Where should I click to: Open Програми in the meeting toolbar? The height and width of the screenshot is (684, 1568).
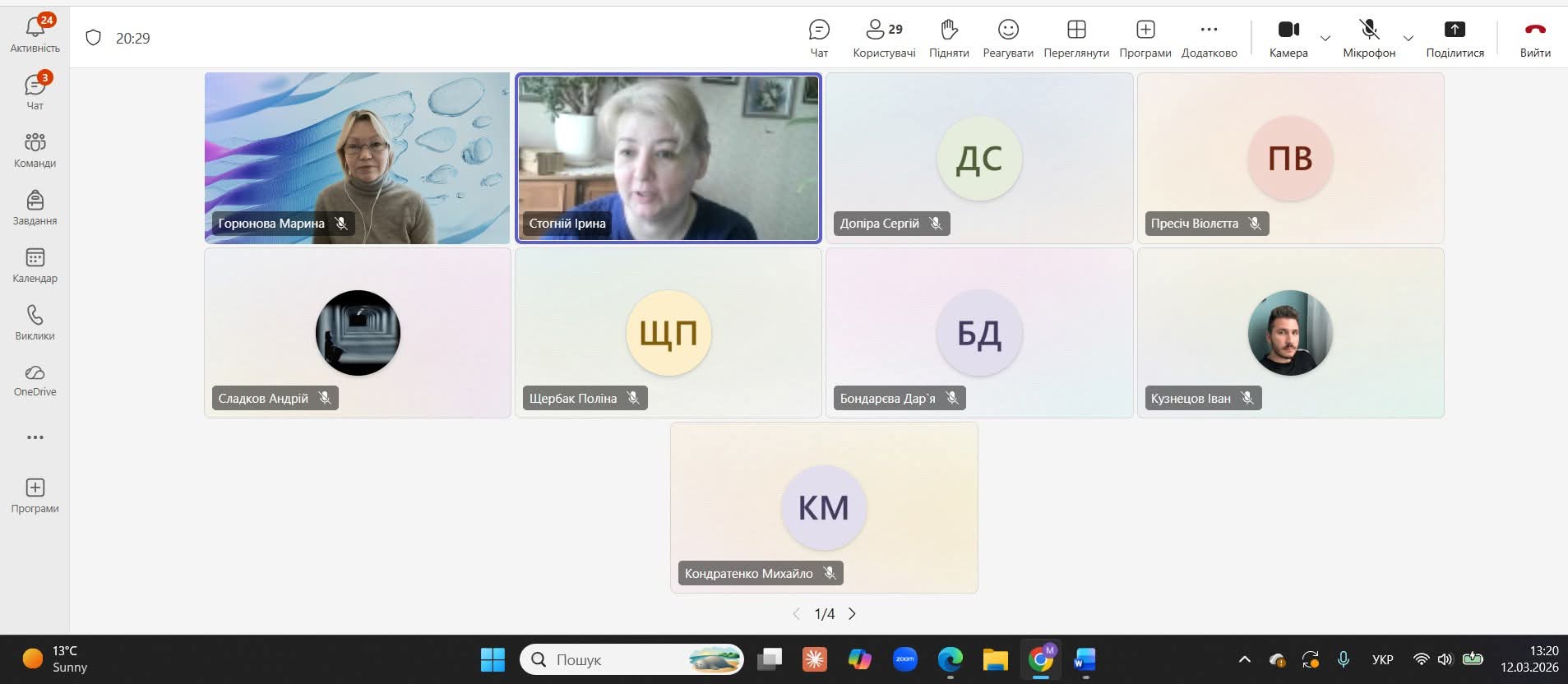[x=1145, y=38]
